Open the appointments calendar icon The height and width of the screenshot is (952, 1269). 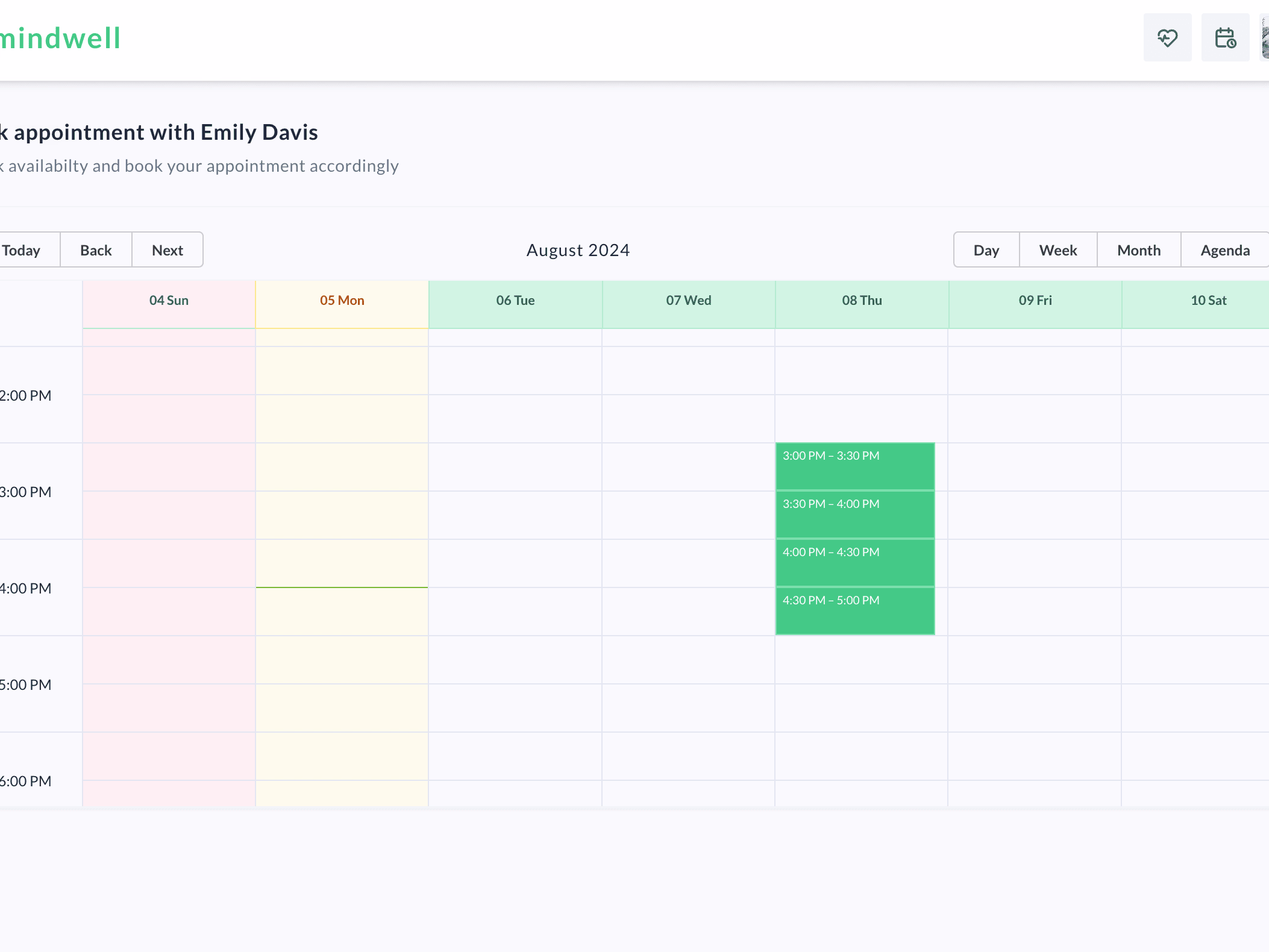[1224, 37]
